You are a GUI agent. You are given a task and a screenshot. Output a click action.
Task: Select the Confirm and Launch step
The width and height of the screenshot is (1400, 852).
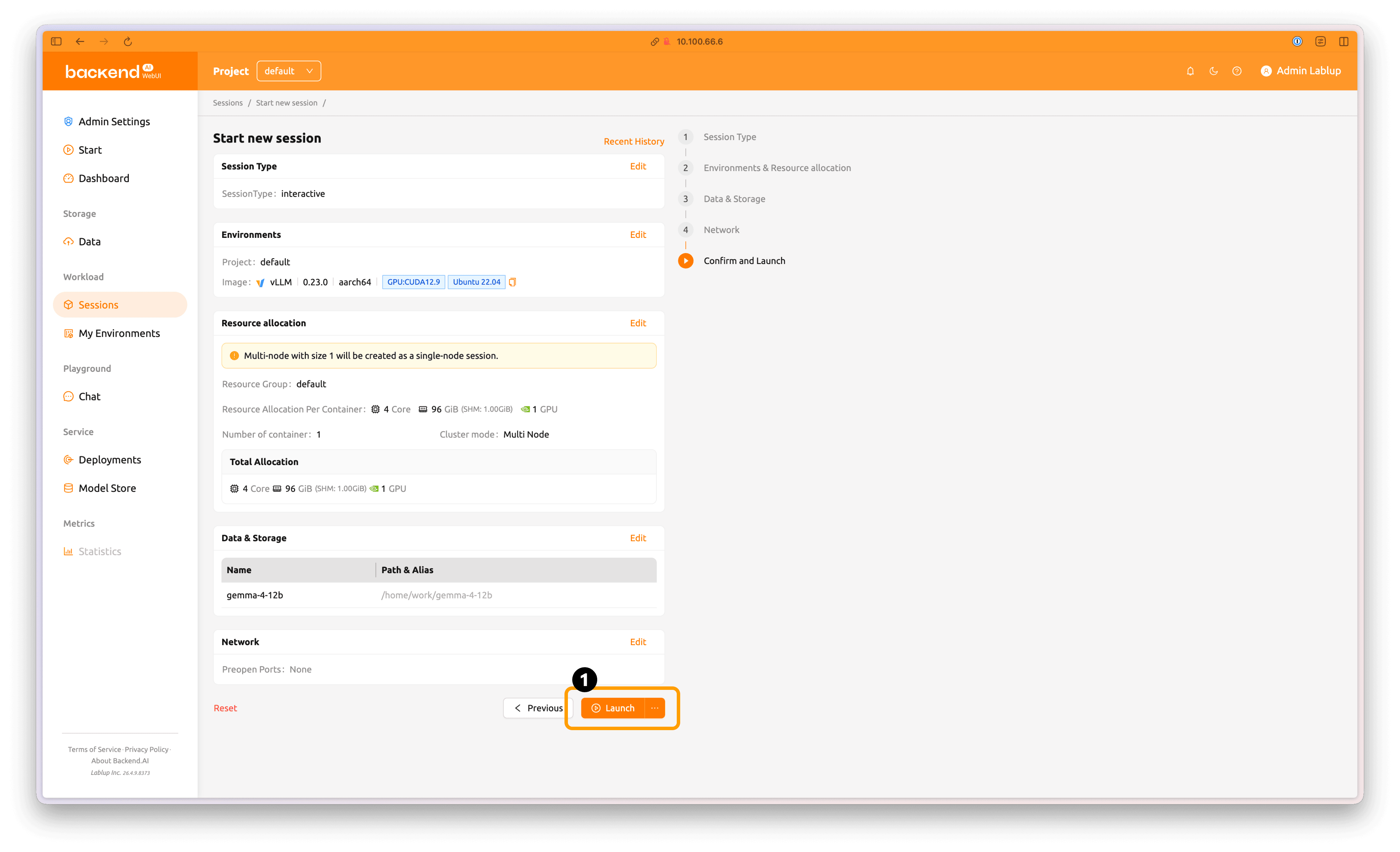[x=732, y=261]
